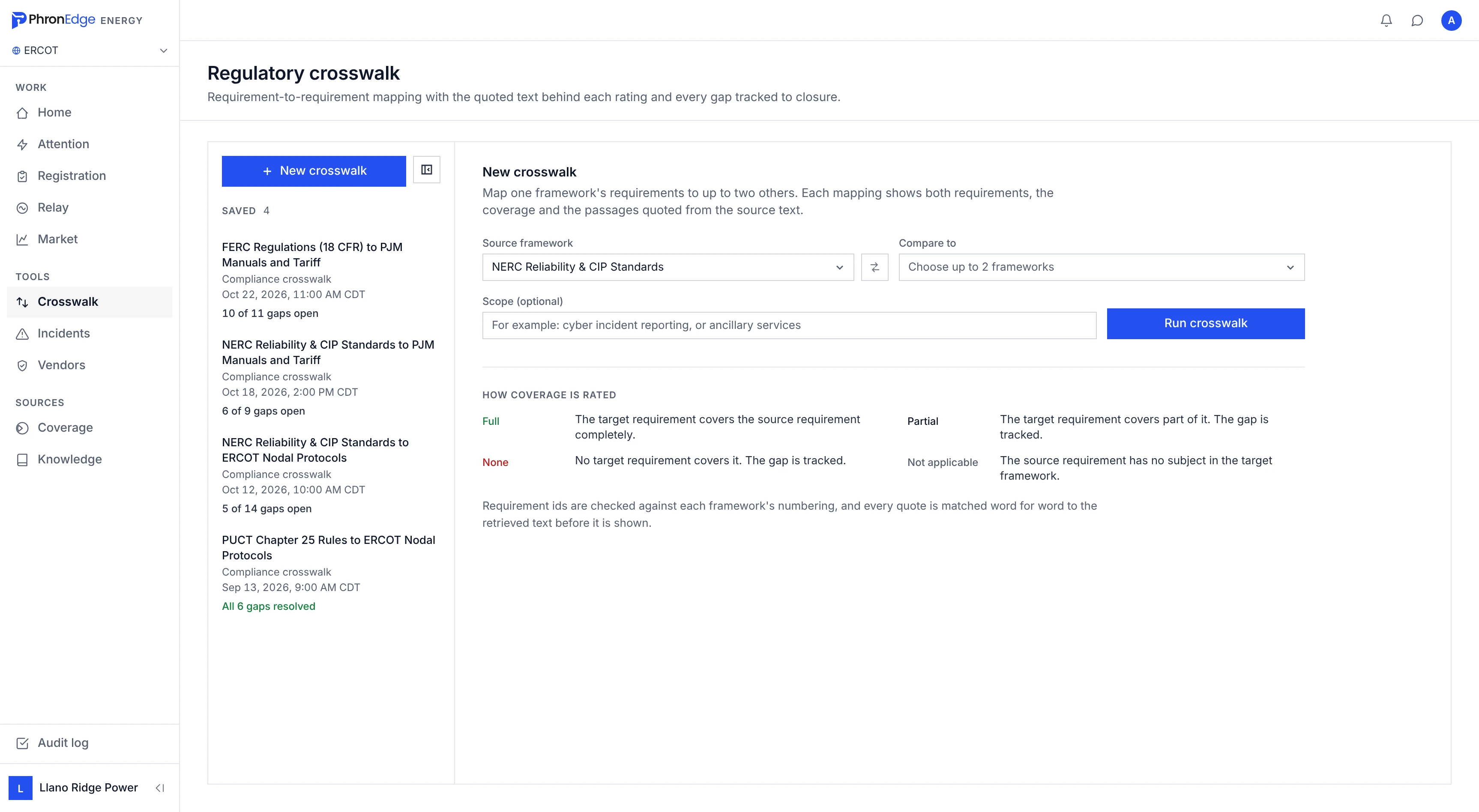The width and height of the screenshot is (1479, 812).
Task: Click Llano Ridge Power organization name
Action: [x=88, y=788]
